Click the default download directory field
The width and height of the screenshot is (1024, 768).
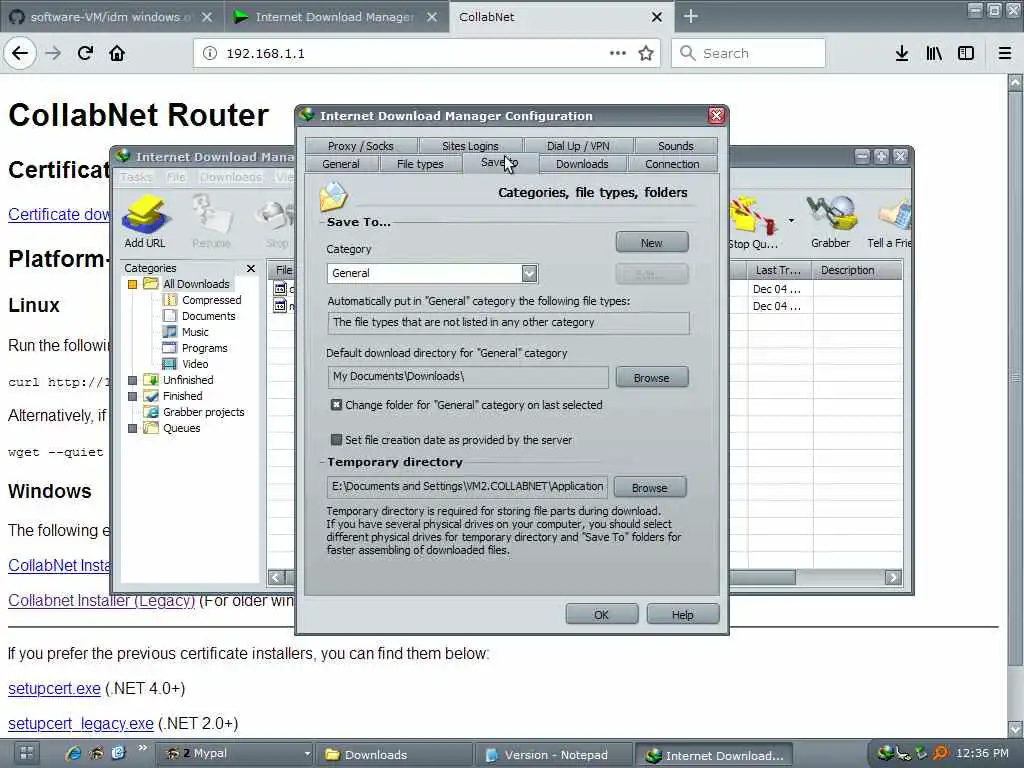(x=468, y=377)
